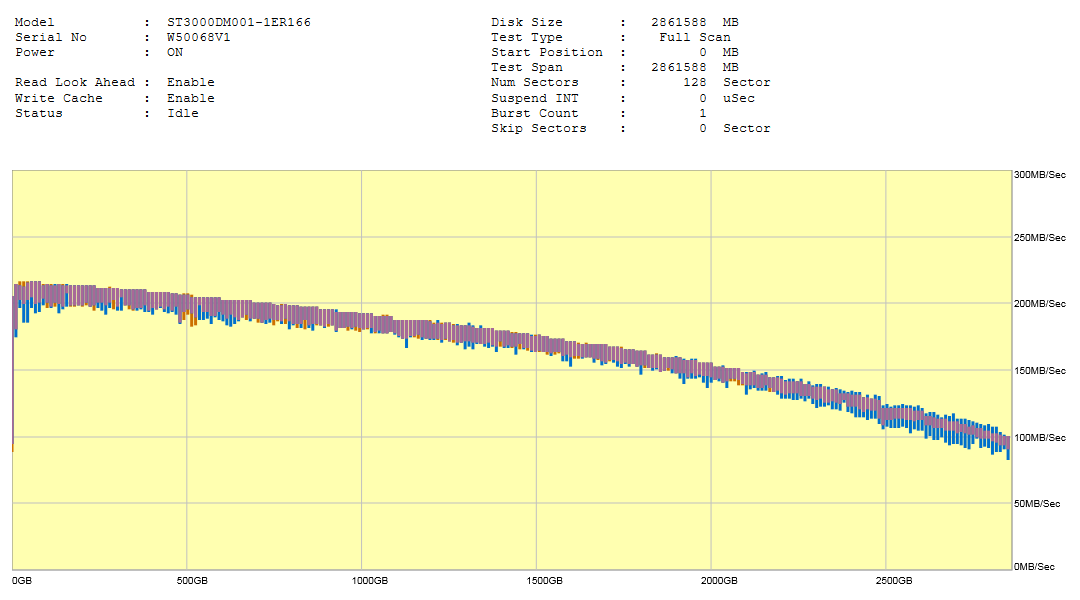
Task: Click the 2500GB axis marker
Action: coord(893,581)
